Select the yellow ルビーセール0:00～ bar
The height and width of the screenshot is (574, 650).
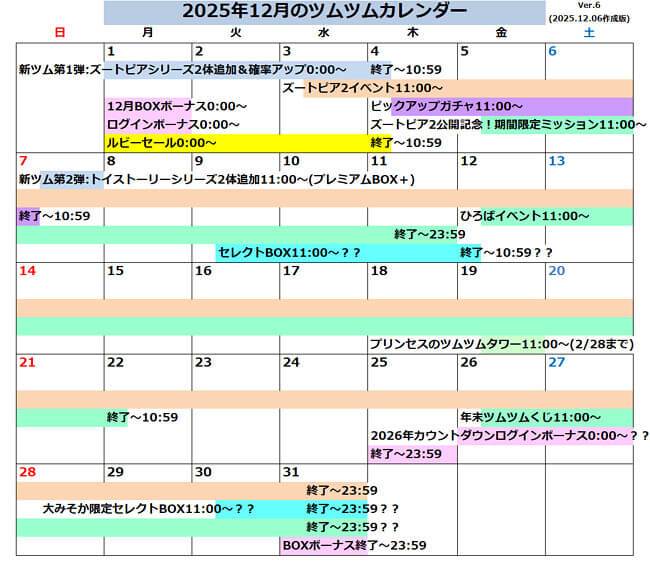coord(236,143)
